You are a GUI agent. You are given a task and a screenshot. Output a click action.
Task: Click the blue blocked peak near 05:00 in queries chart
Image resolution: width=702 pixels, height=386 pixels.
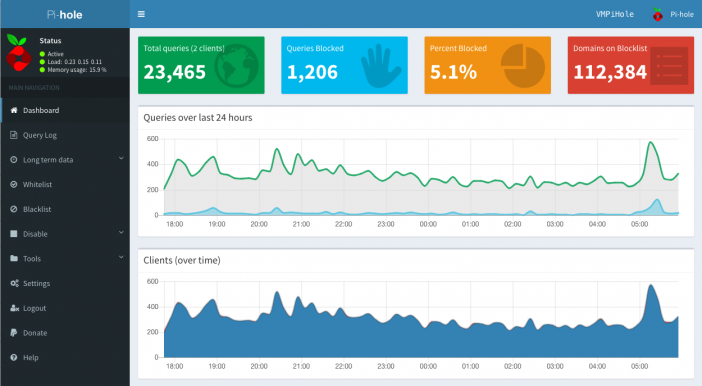click(657, 200)
